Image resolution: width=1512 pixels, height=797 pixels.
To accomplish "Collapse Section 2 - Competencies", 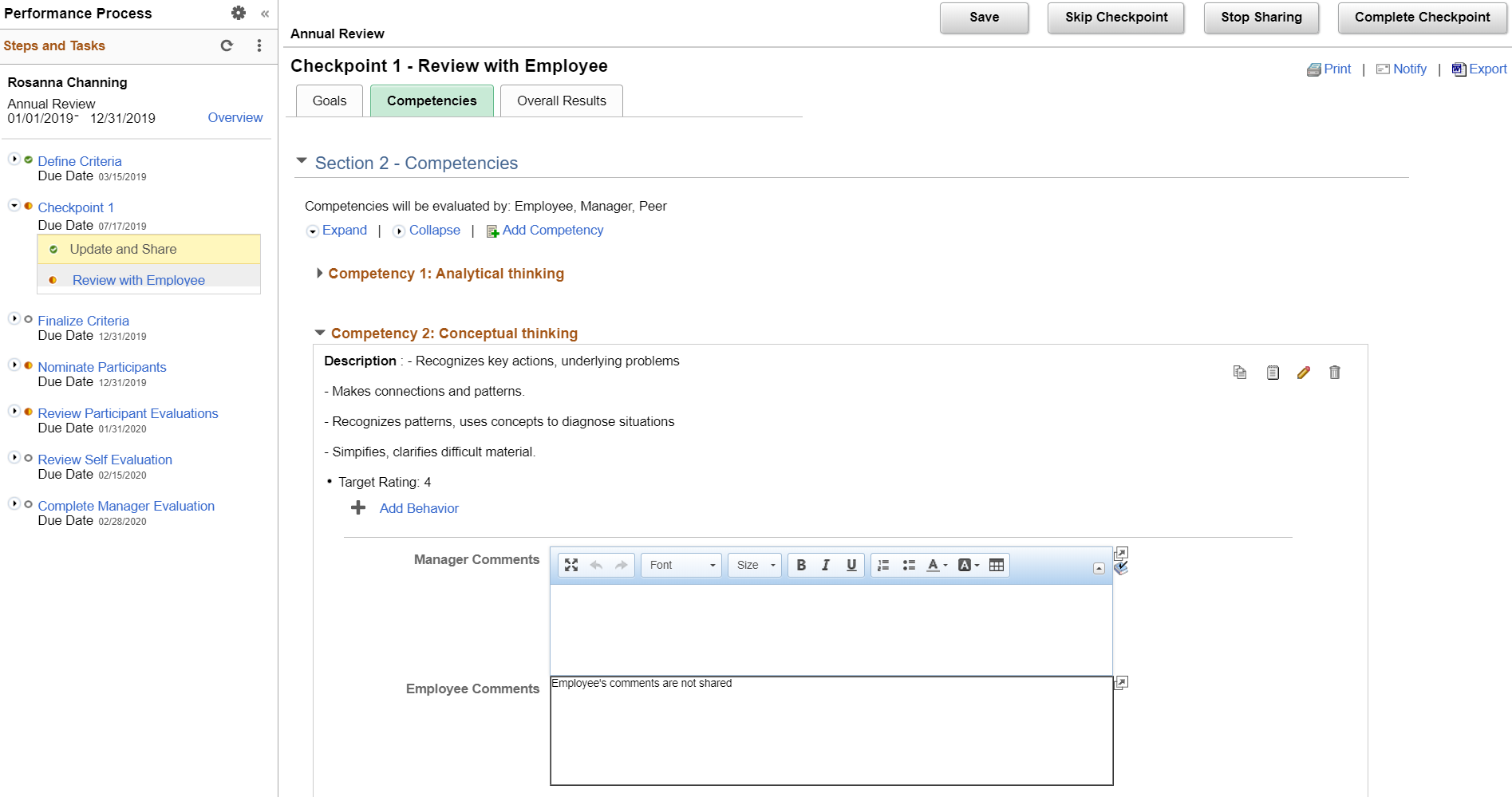I will coord(302,161).
